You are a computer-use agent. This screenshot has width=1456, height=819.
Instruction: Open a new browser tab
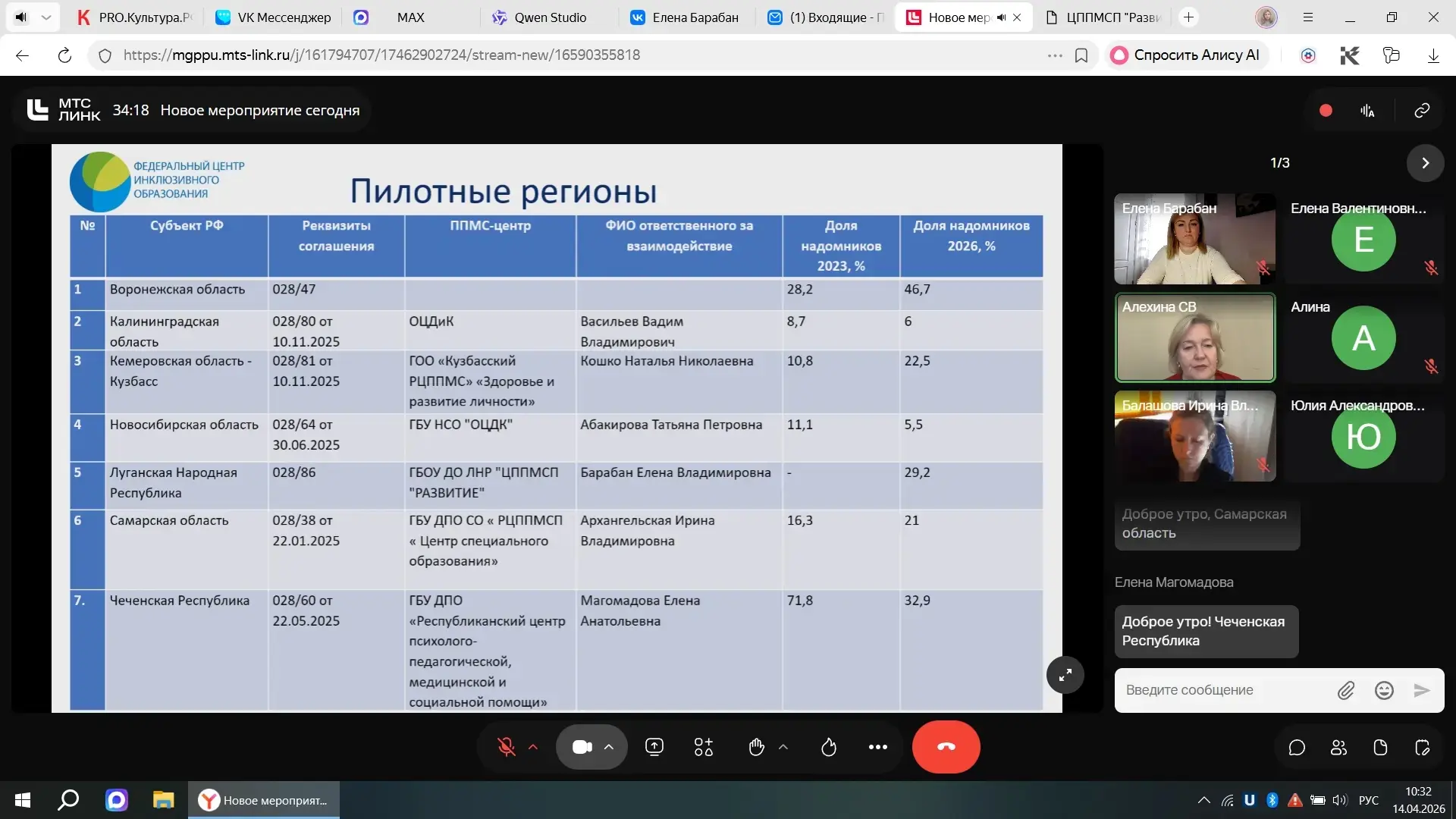click(x=1188, y=17)
